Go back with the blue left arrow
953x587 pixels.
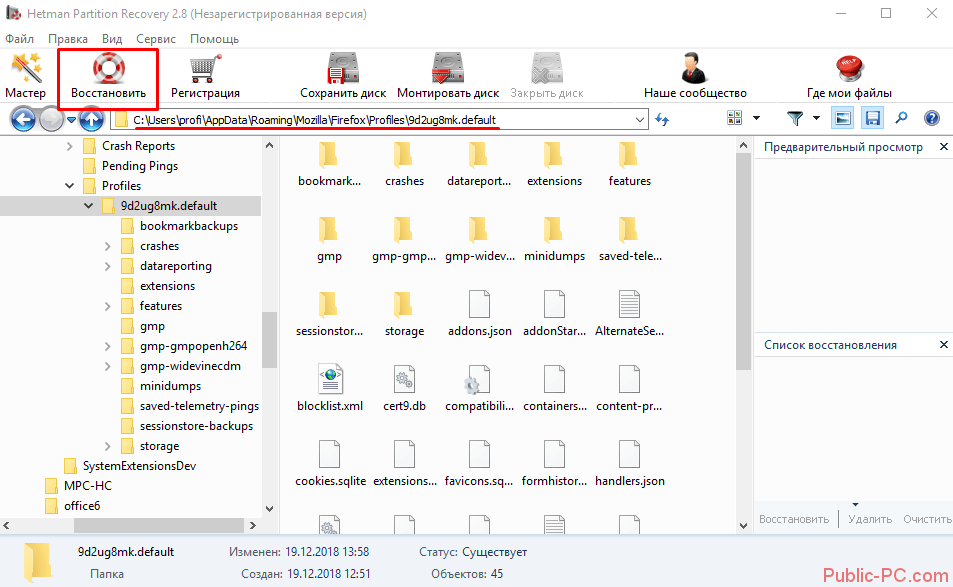coord(23,120)
